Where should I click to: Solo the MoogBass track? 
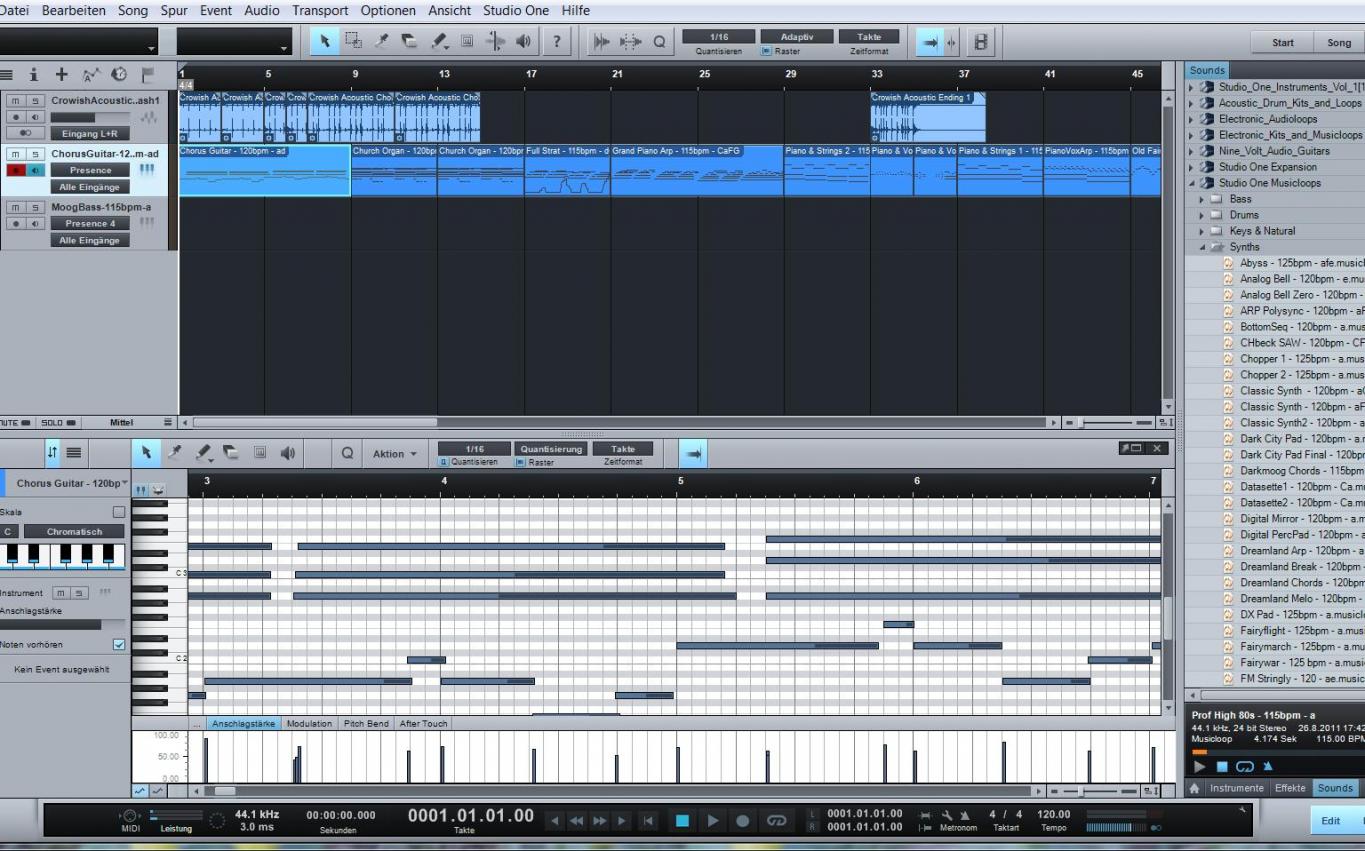(x=35, y=207)
